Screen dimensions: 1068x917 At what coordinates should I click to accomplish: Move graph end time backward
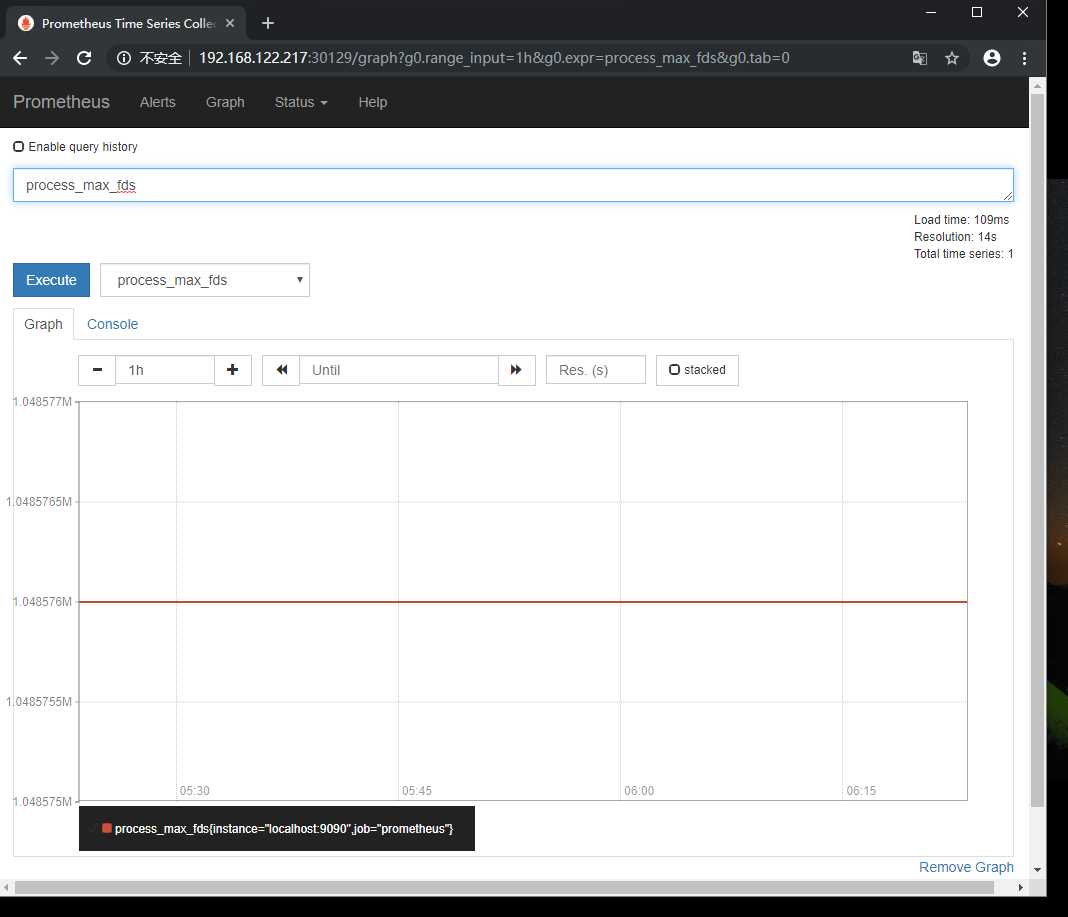[281, 370]
